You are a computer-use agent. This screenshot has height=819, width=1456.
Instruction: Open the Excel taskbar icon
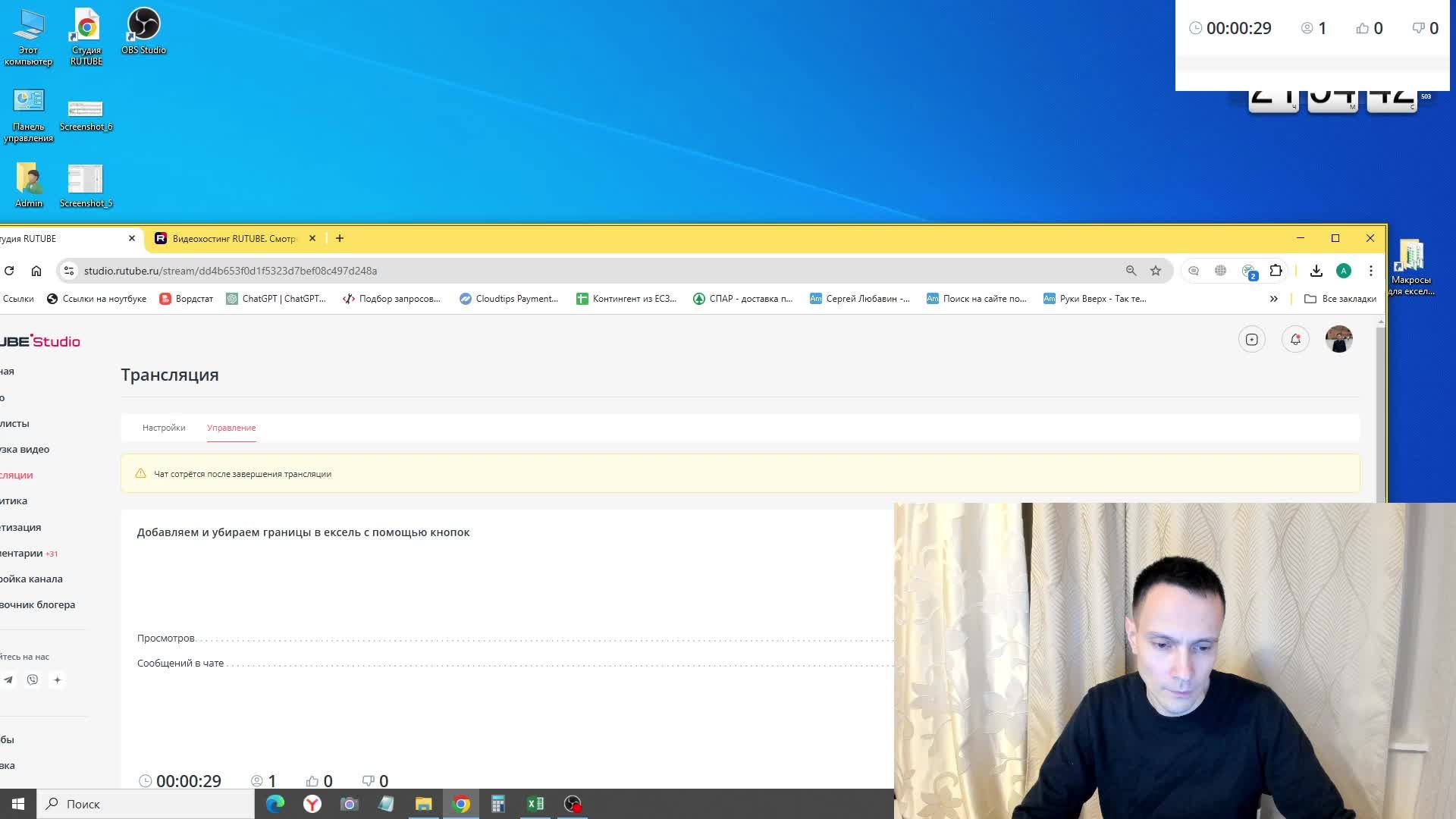(x=536, y=804)
